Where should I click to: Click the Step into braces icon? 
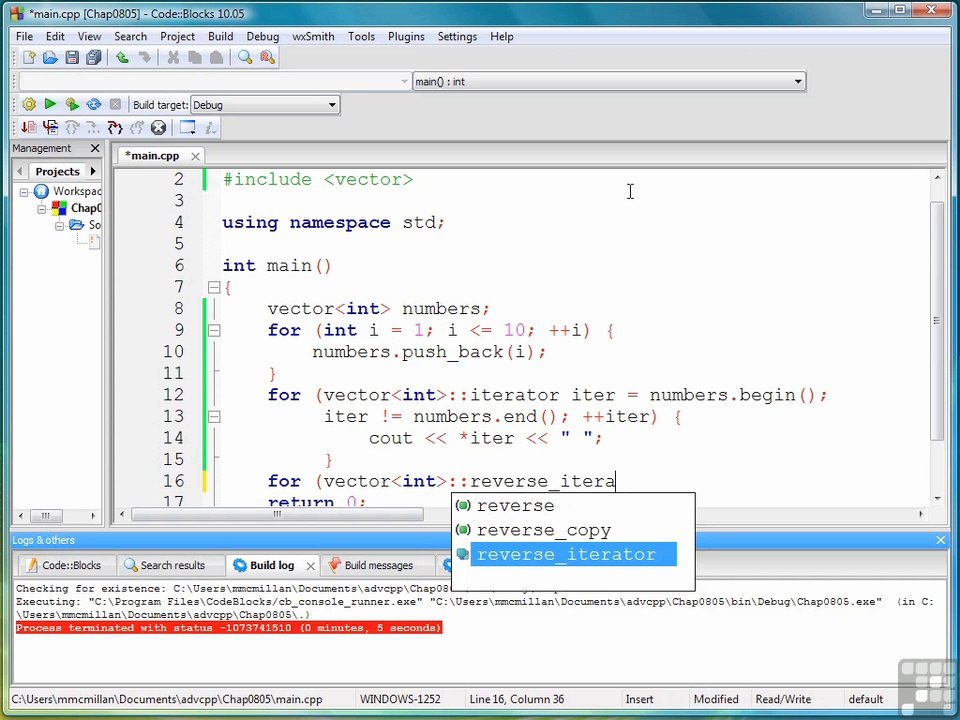(x=115, y=127)
